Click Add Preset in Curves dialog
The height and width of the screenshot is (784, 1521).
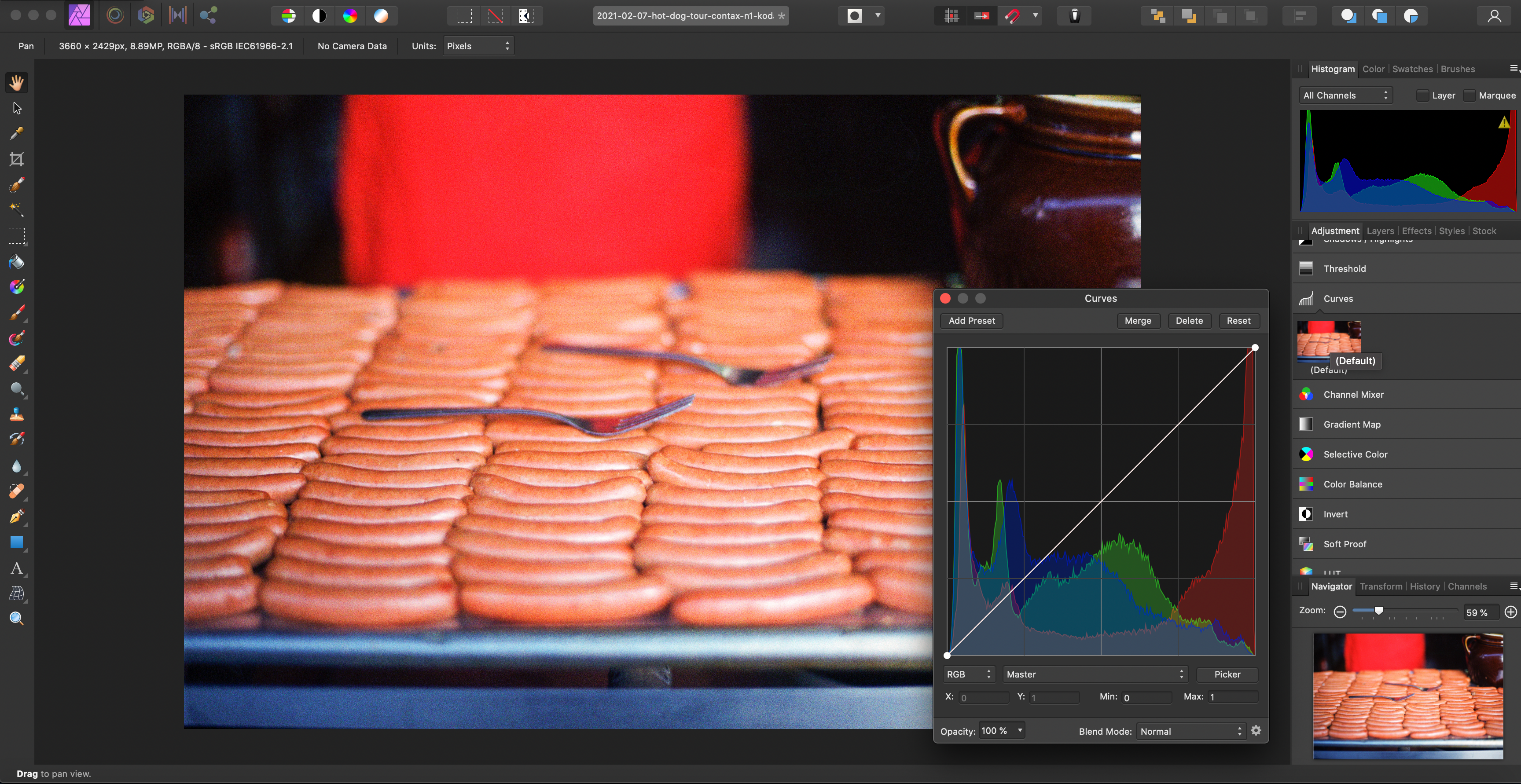click(x=971, y=321)
